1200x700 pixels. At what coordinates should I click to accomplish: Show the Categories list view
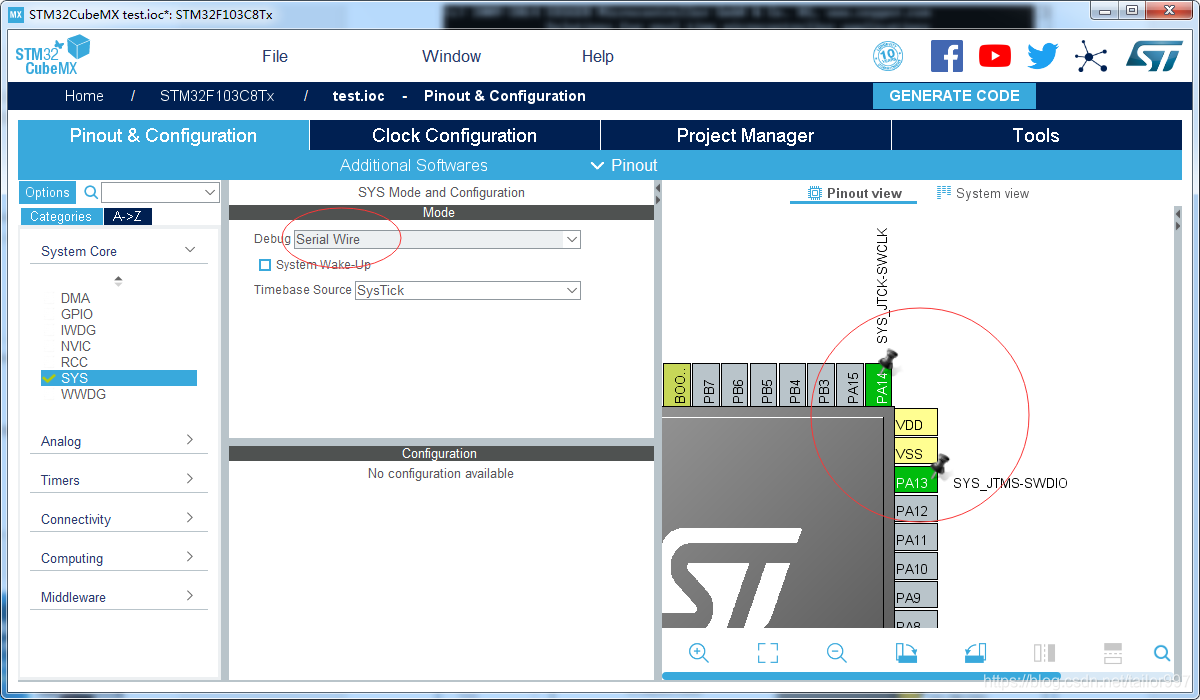point(61,216)
